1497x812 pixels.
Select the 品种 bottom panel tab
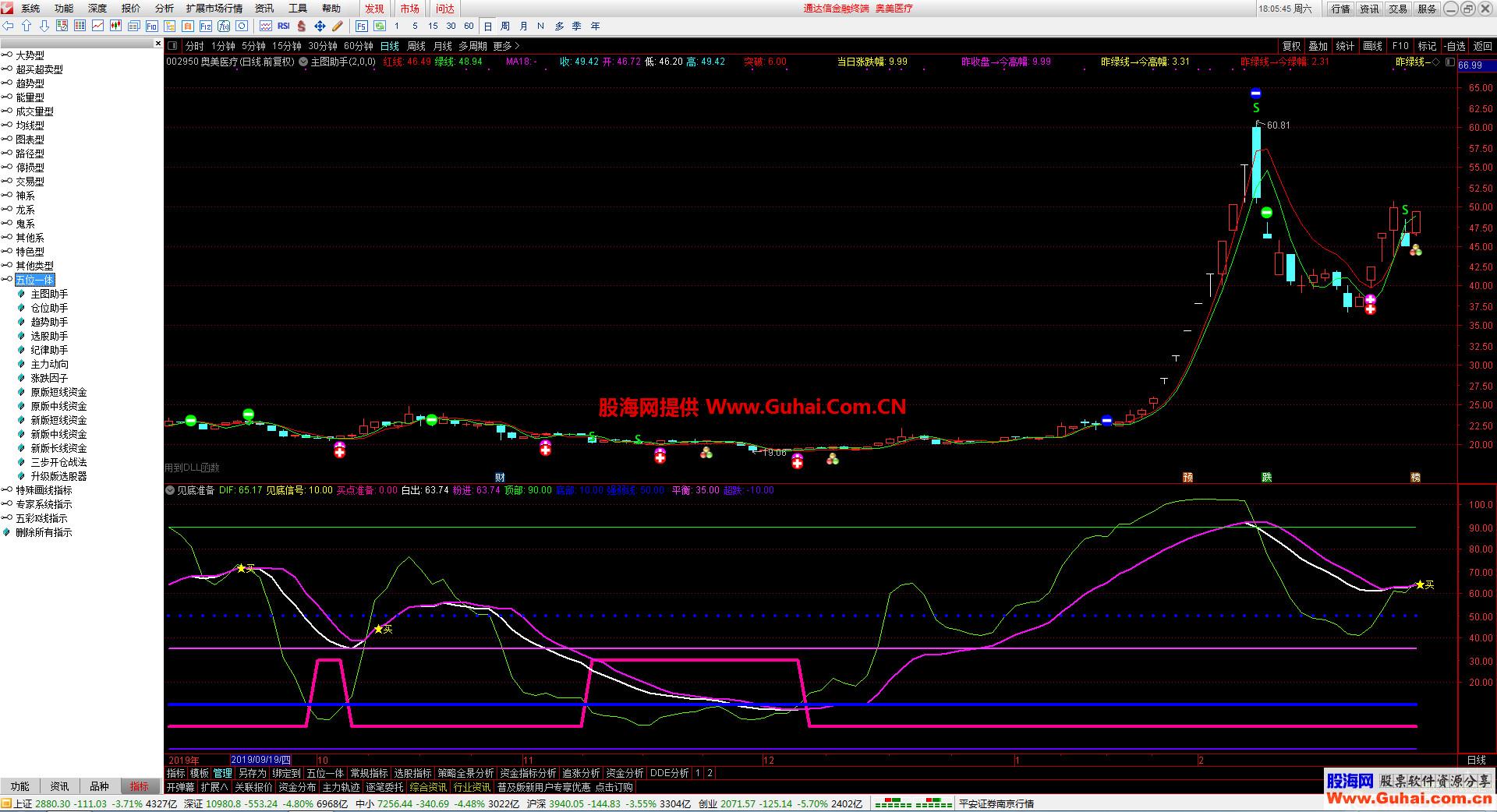tap(99, 786)
